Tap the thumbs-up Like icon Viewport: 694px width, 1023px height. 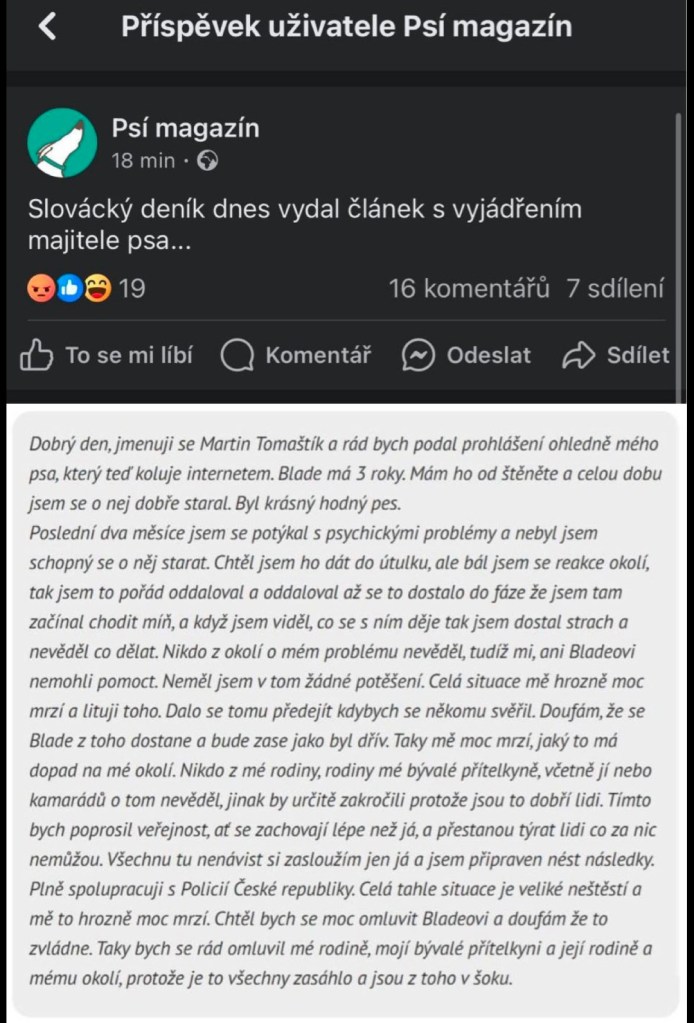[x=37, y=355]
